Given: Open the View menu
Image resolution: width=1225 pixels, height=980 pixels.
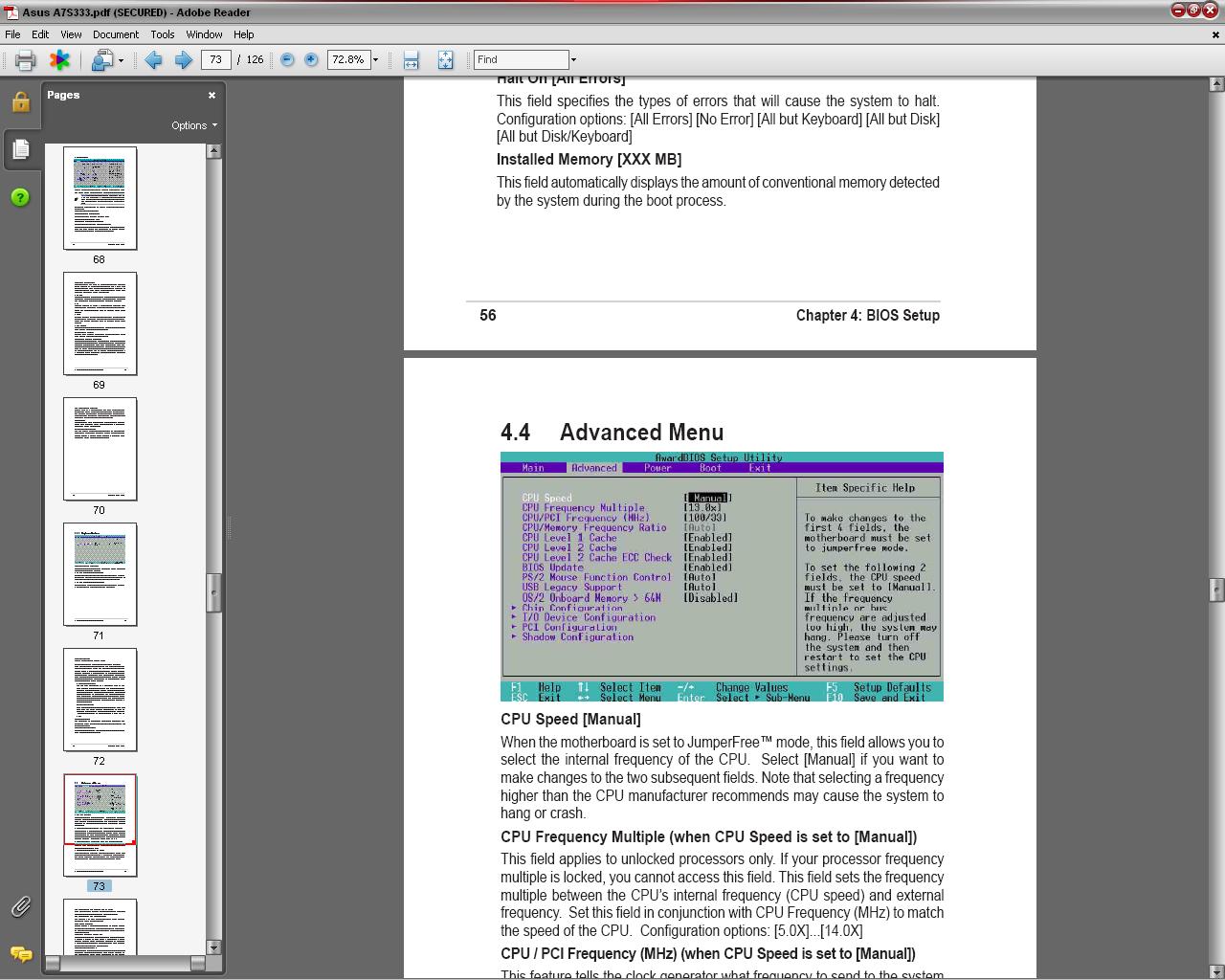Looking at the screenshot, I should point(71,33).
